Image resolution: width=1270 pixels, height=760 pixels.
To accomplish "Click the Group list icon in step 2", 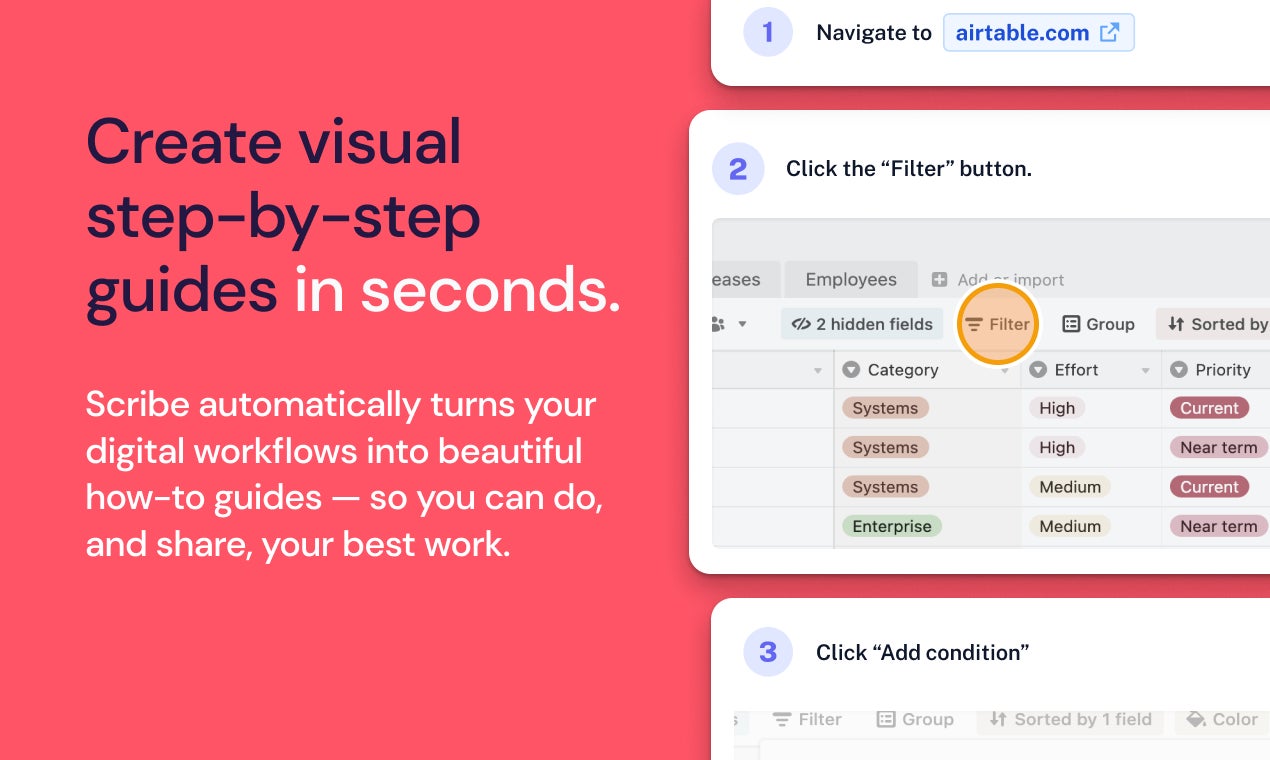I will click(1071, 324).
